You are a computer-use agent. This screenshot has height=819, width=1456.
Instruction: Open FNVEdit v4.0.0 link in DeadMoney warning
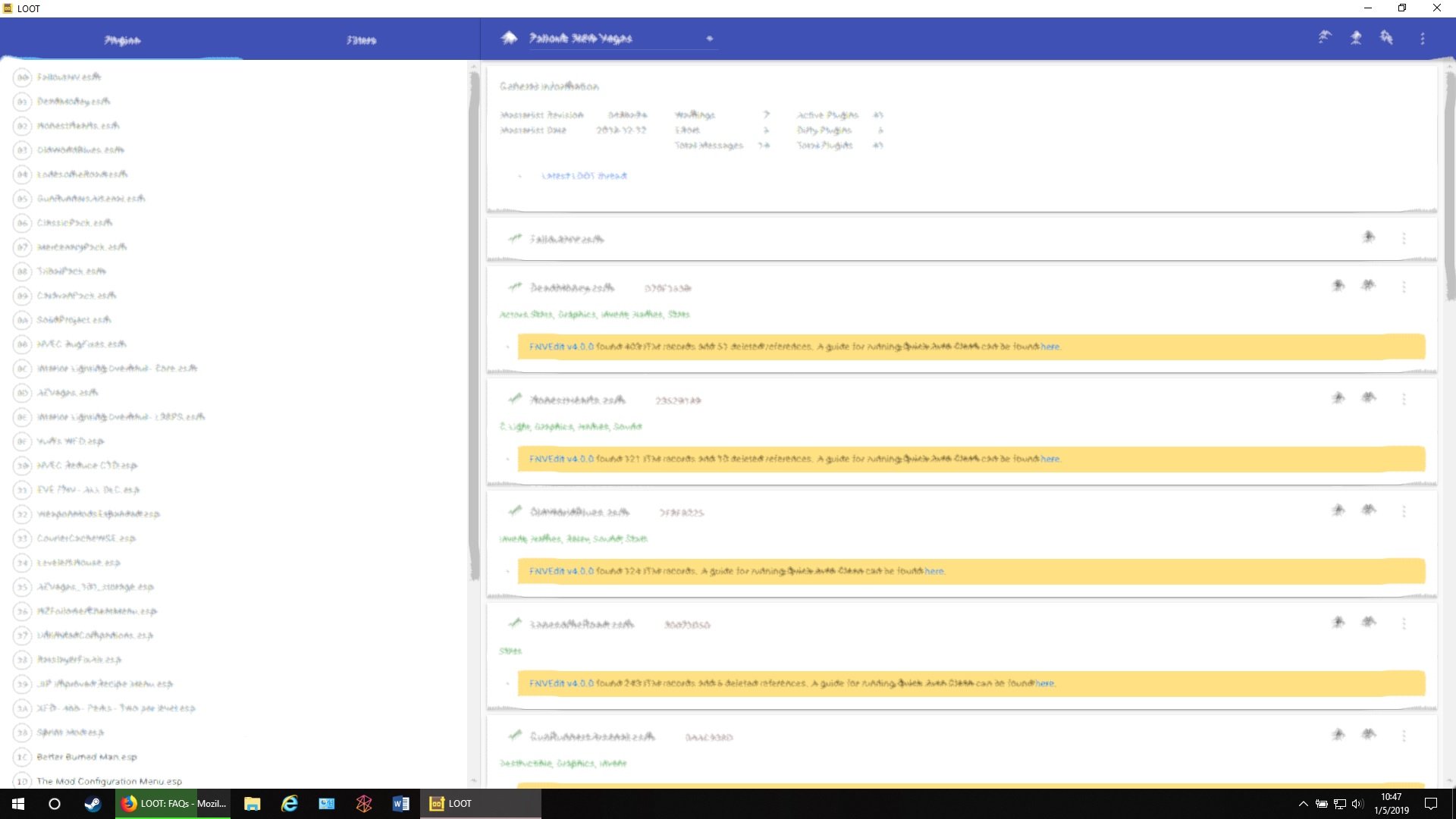pos(561,347)
